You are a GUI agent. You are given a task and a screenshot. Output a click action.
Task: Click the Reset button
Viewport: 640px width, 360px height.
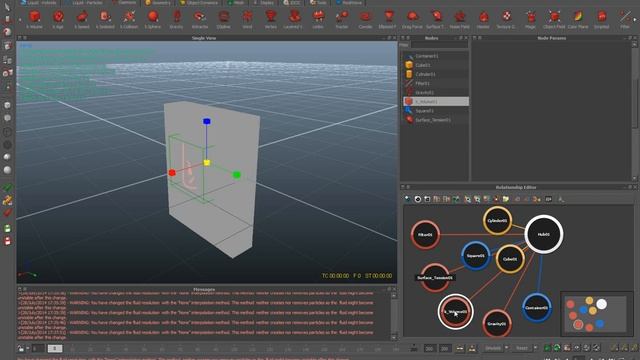pos(522,348)
